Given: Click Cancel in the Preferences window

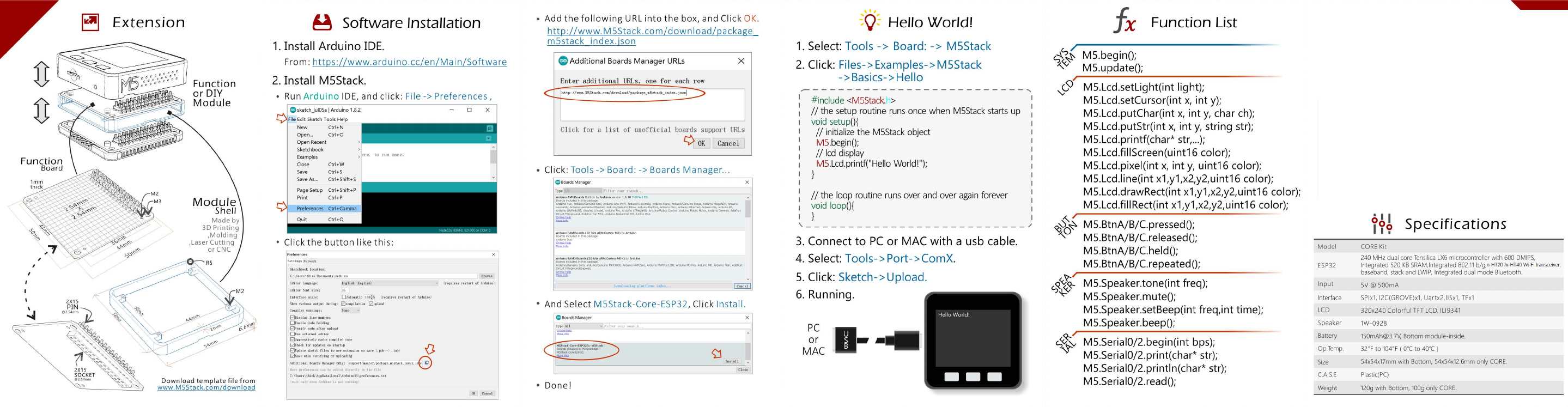Looking at the screenshot, I should click(x=487, y=393).
